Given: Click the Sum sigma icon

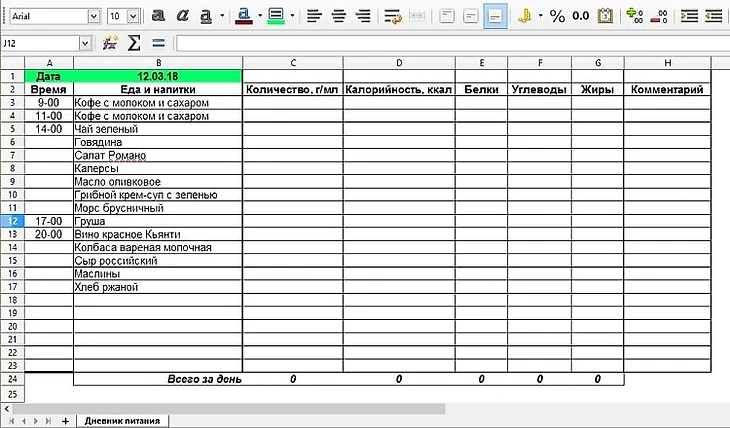Looking at the screenshot, I should [x=134, y=44].
